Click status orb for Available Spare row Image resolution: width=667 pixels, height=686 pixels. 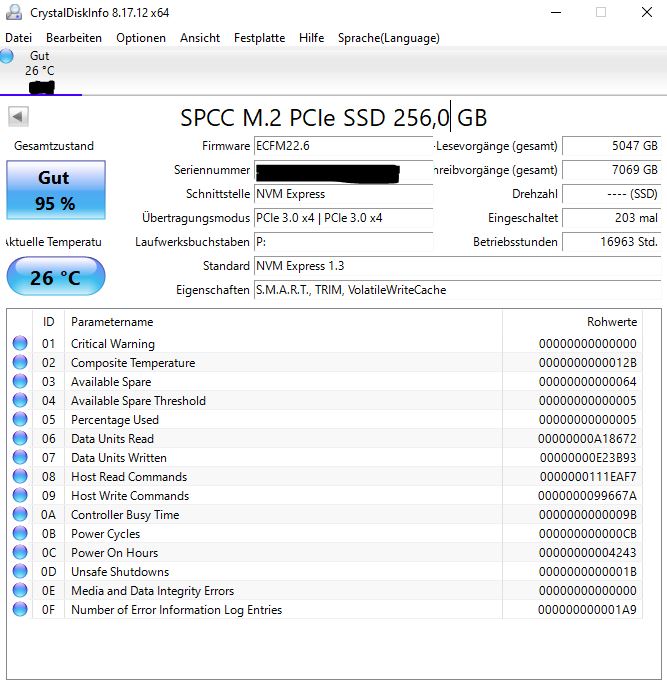(x=20, y=382)
